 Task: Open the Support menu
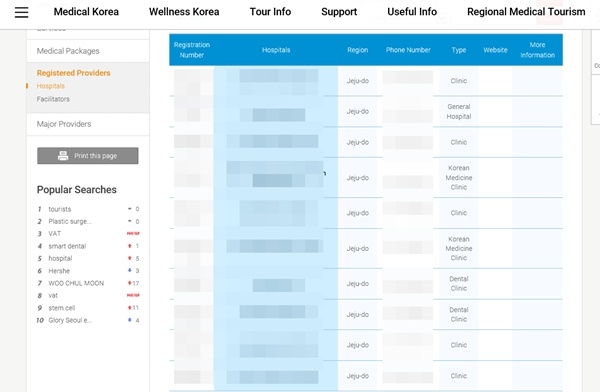pyautogui.click(x=339, y=12)
